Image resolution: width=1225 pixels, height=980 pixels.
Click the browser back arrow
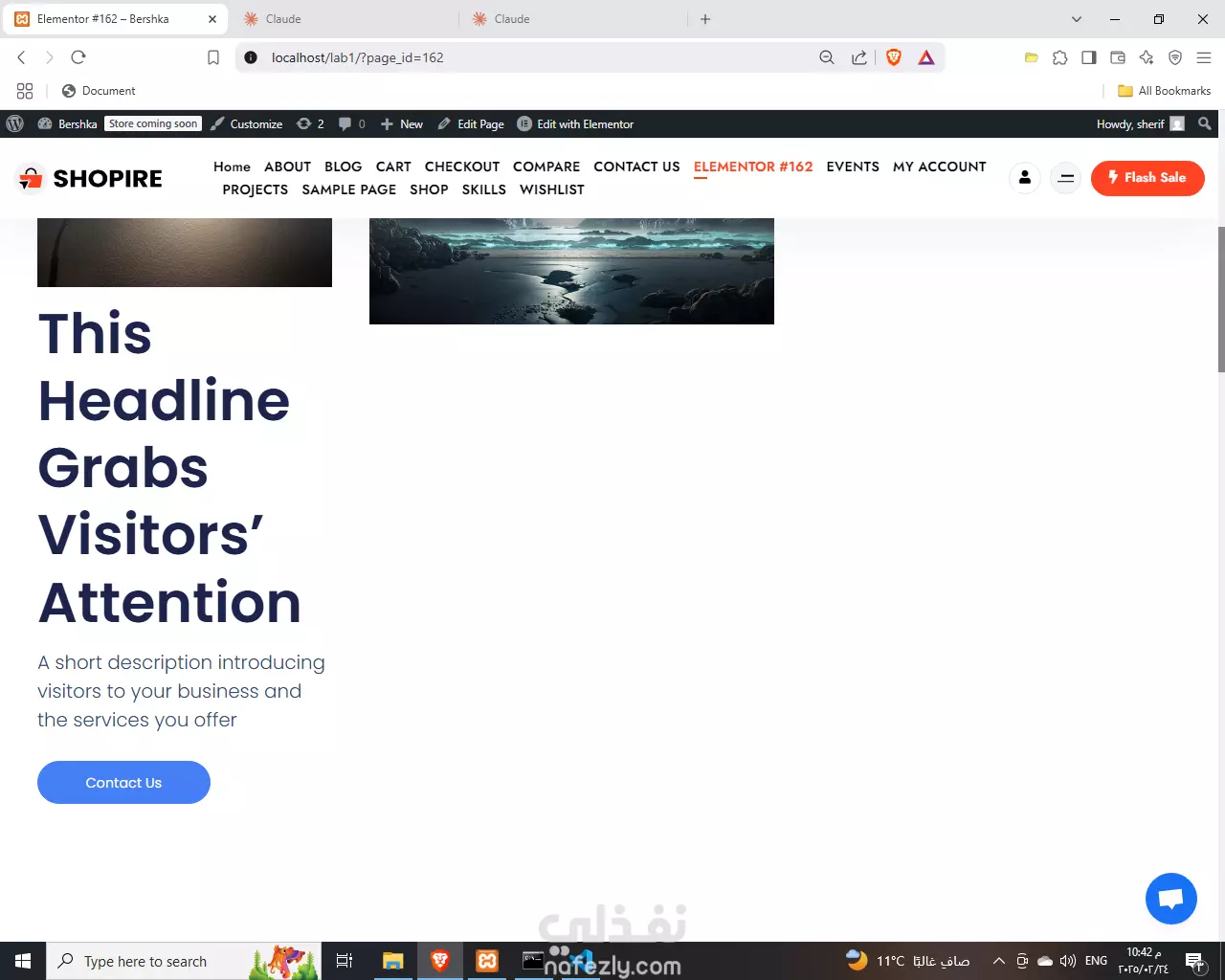point(21,57)
